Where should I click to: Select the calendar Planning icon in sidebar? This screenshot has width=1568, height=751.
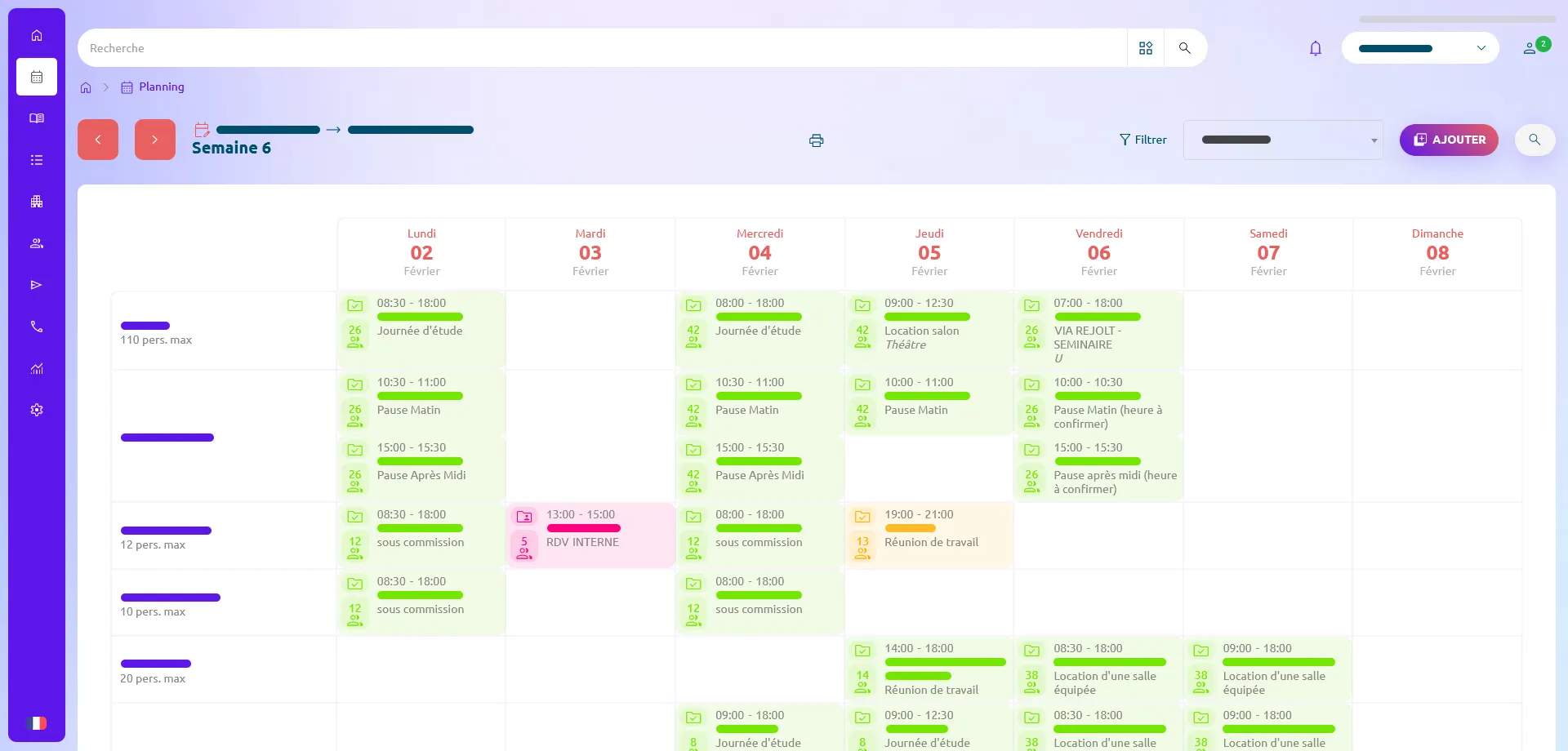point(36,77)
